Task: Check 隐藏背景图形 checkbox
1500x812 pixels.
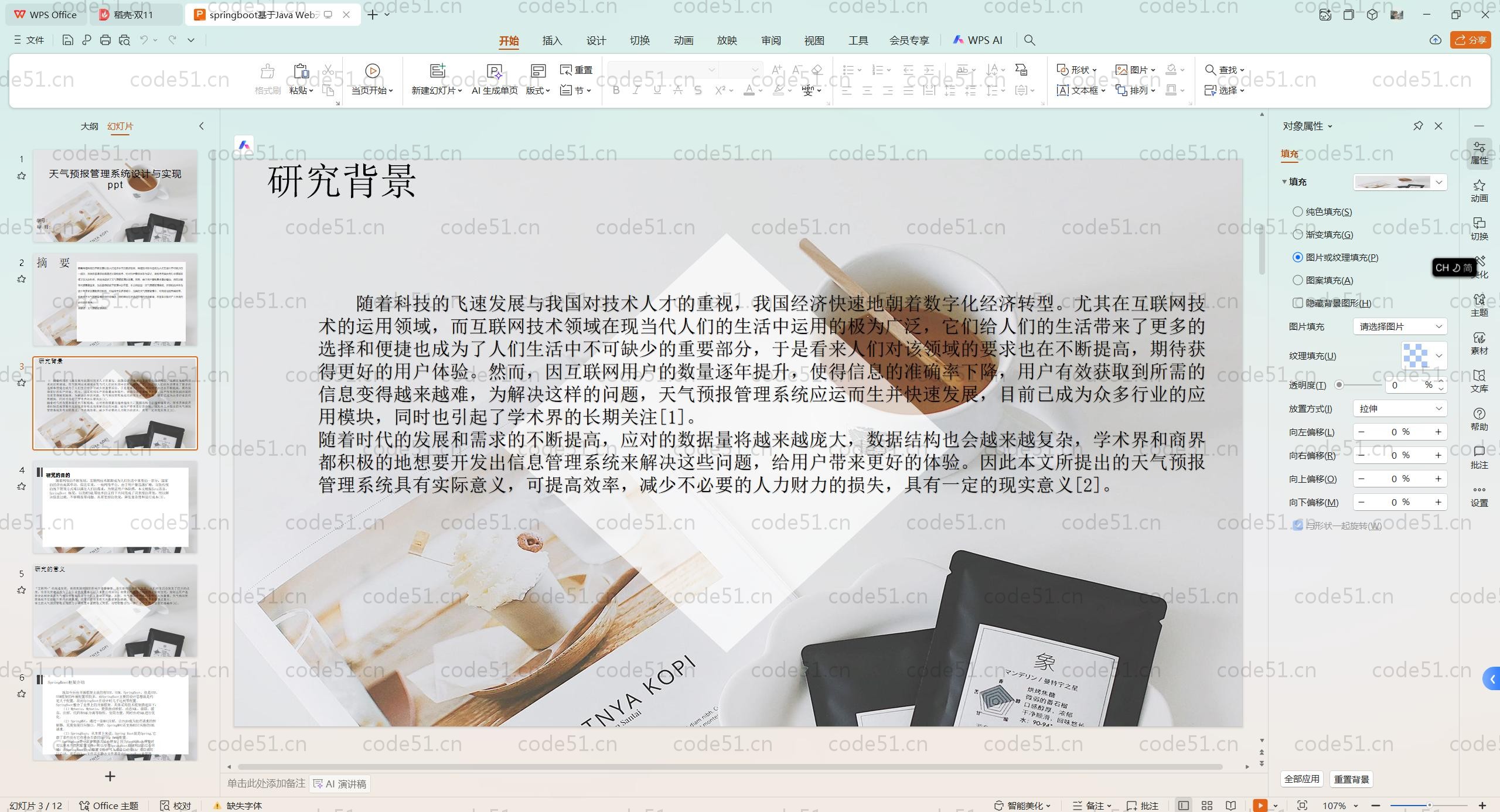Action: point(1298,303)
